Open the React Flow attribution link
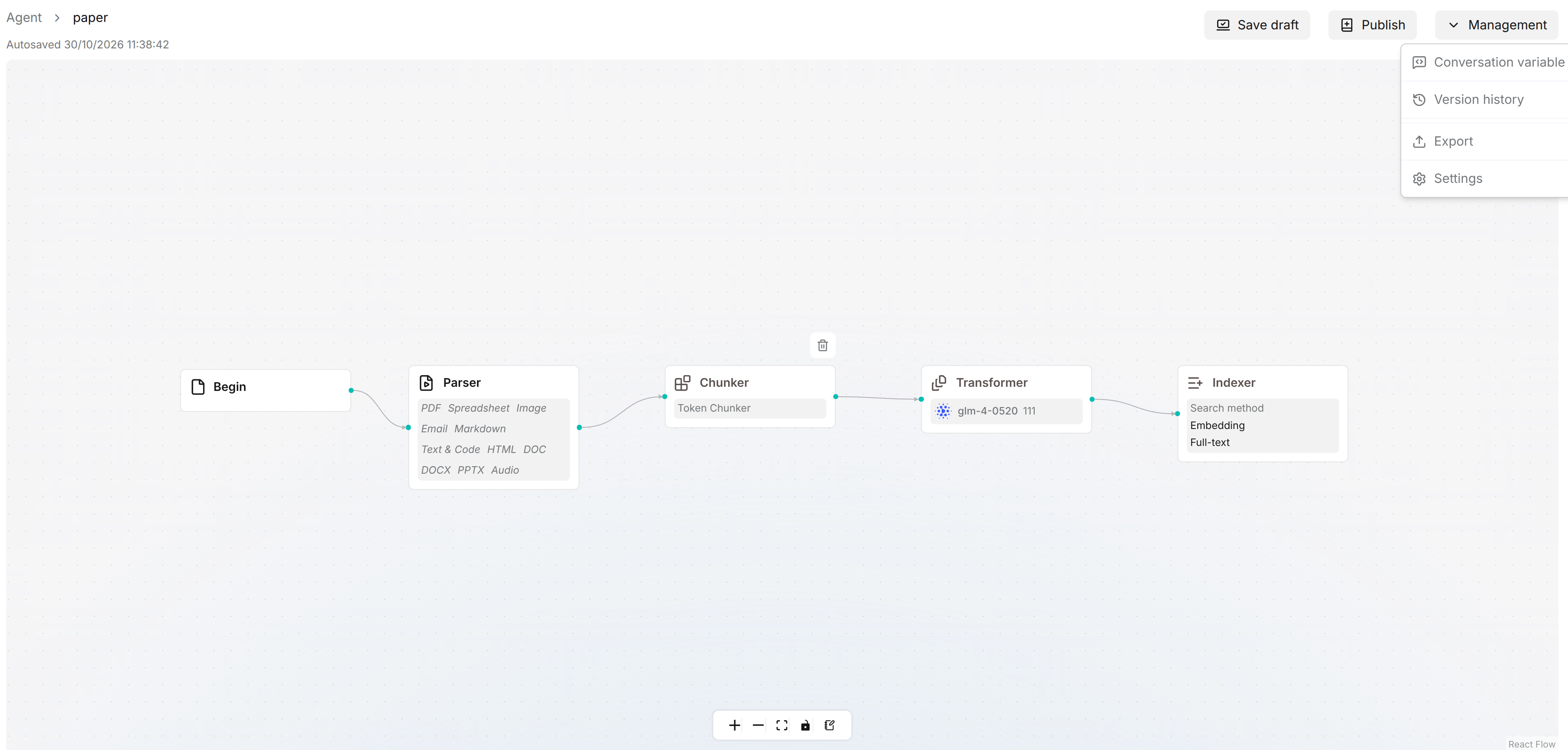 (1532, 744)
